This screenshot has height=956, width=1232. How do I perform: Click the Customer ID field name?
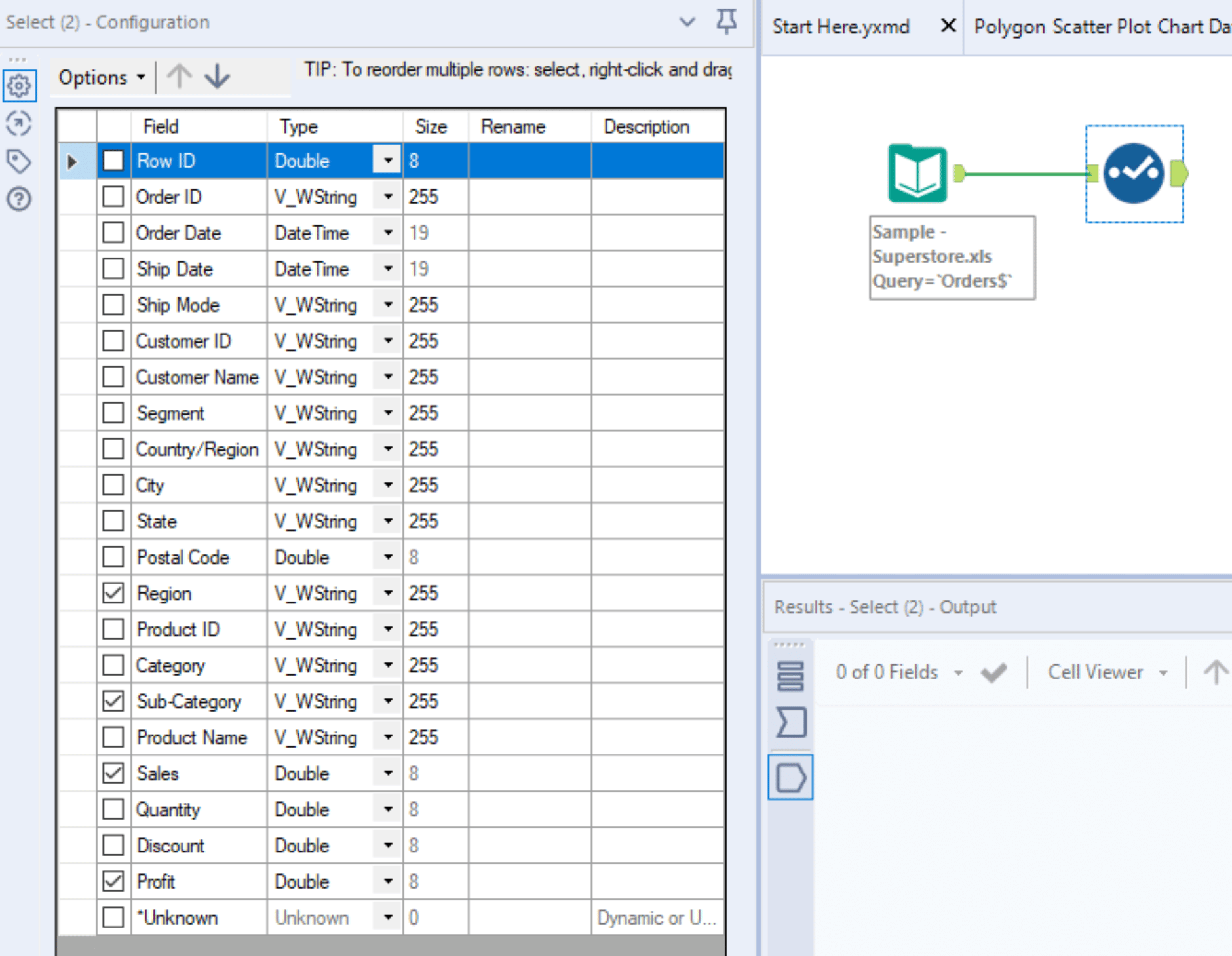pyautogui.click(x=183, y=341)
